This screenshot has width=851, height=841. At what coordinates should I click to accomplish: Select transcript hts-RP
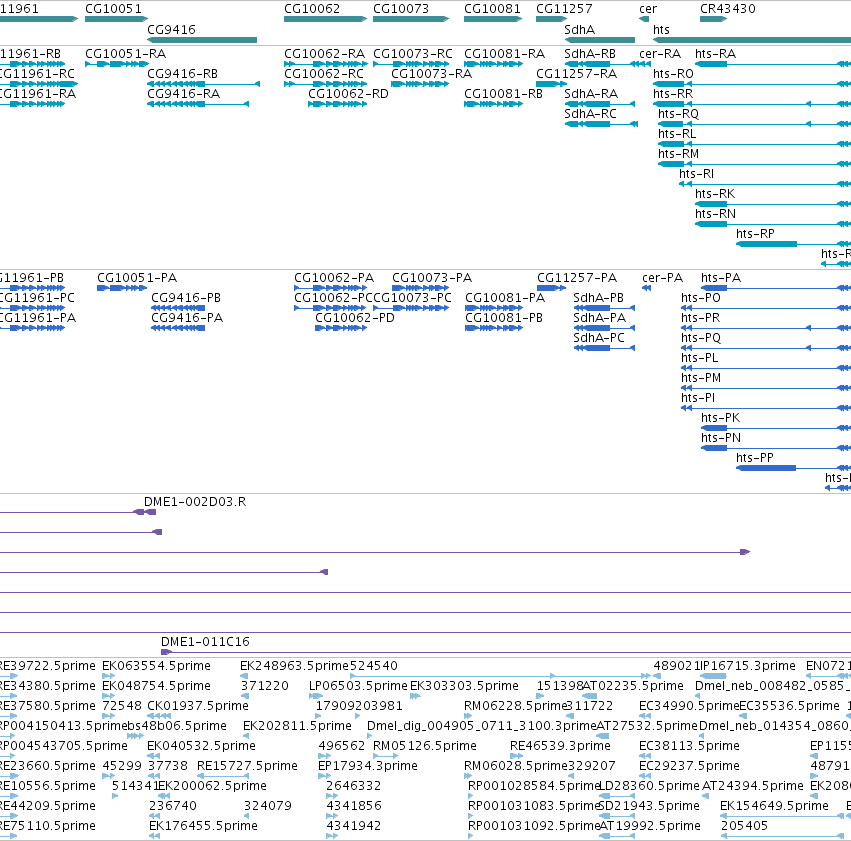click(x=755, y=234)
